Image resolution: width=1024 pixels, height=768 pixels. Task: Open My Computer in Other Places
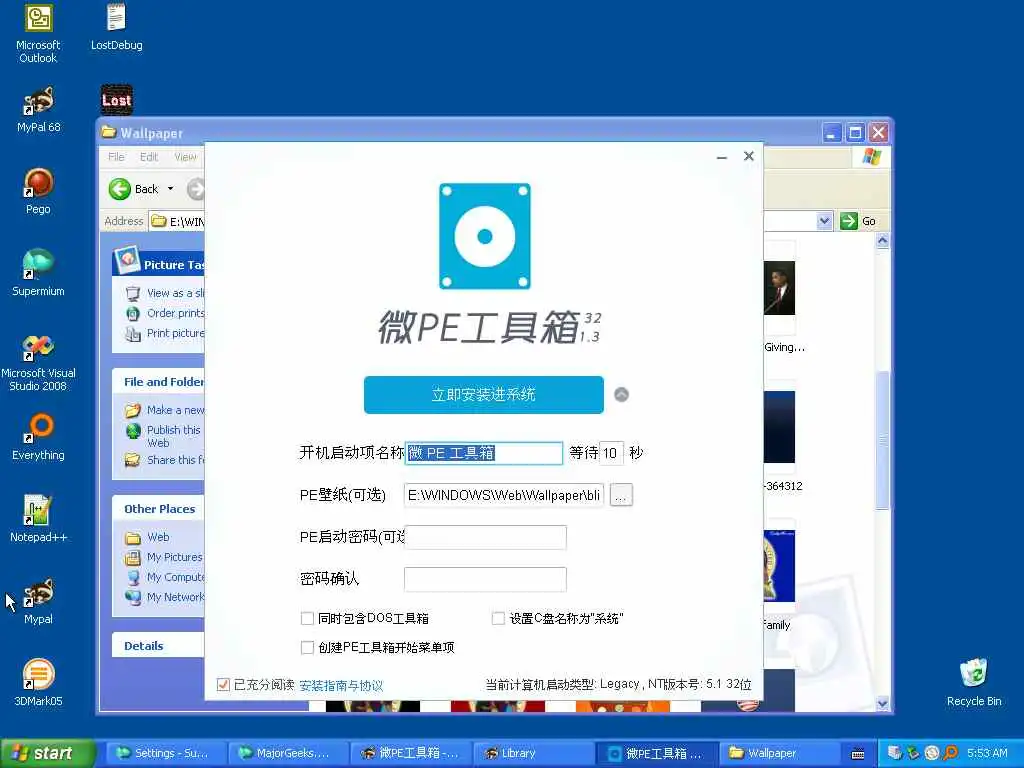point(175,577)
